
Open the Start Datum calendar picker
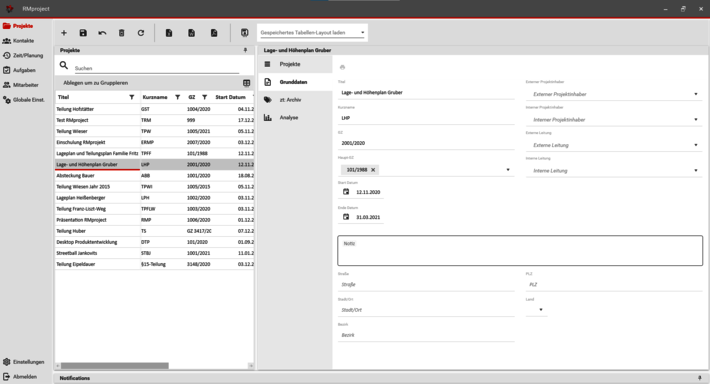346,192
